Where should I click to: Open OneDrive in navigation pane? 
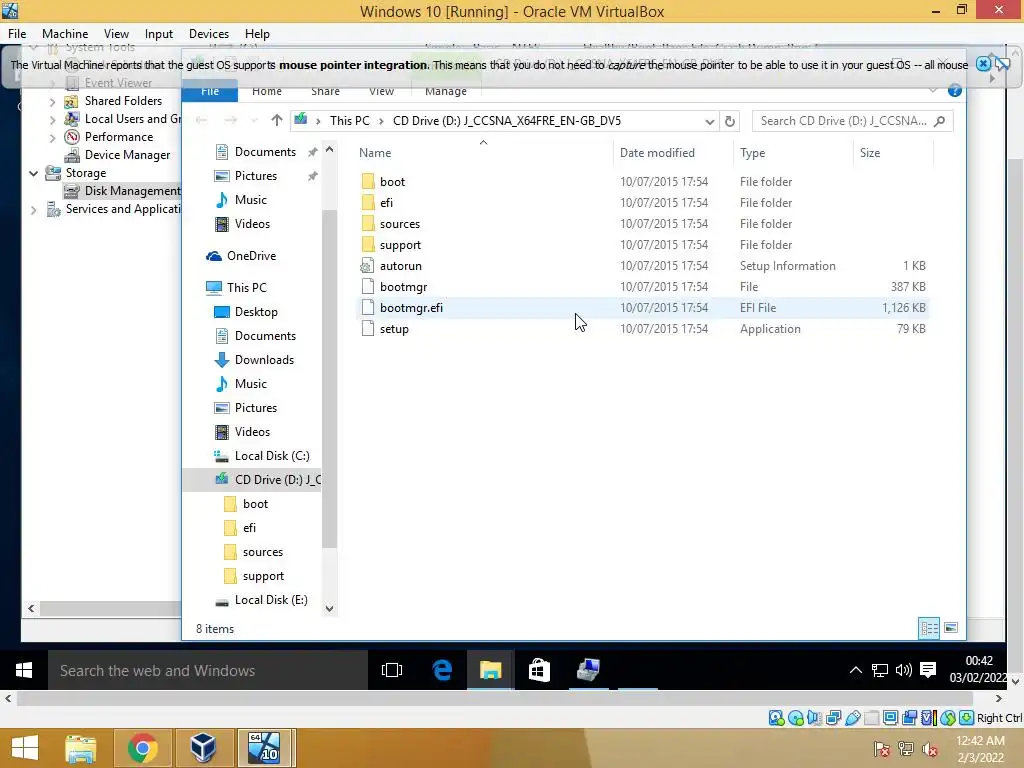pos(251,256)
